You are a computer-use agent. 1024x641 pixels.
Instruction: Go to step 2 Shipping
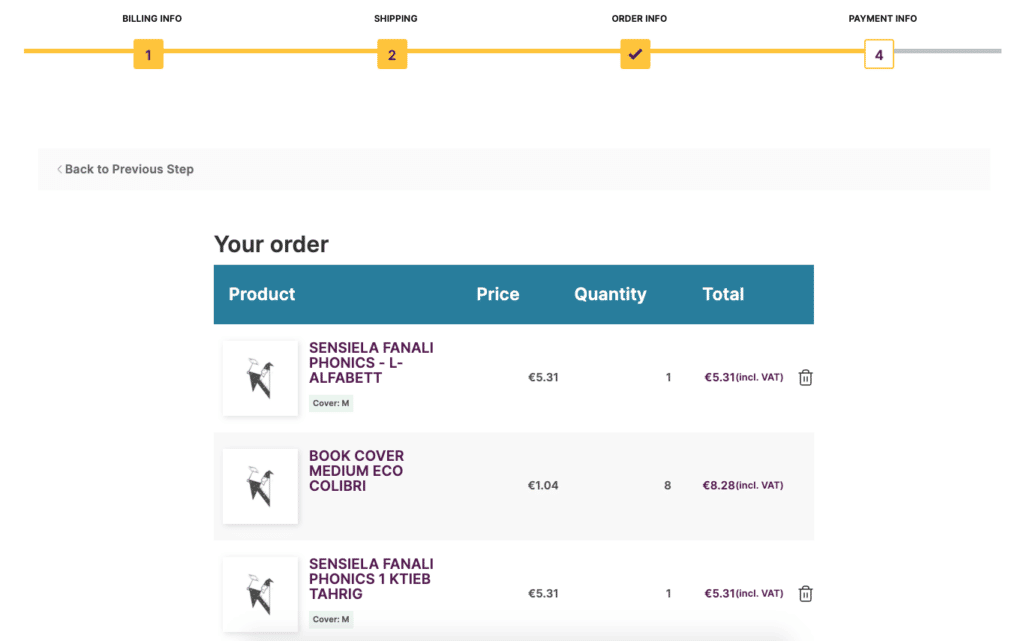point(392,54)
